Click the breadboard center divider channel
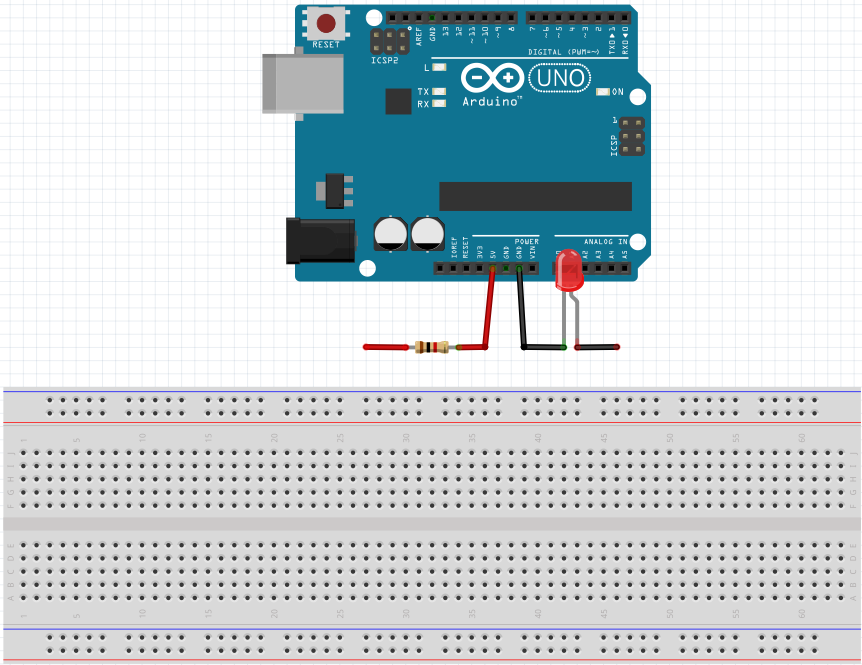The image size is (862, 665). (430, 523)
